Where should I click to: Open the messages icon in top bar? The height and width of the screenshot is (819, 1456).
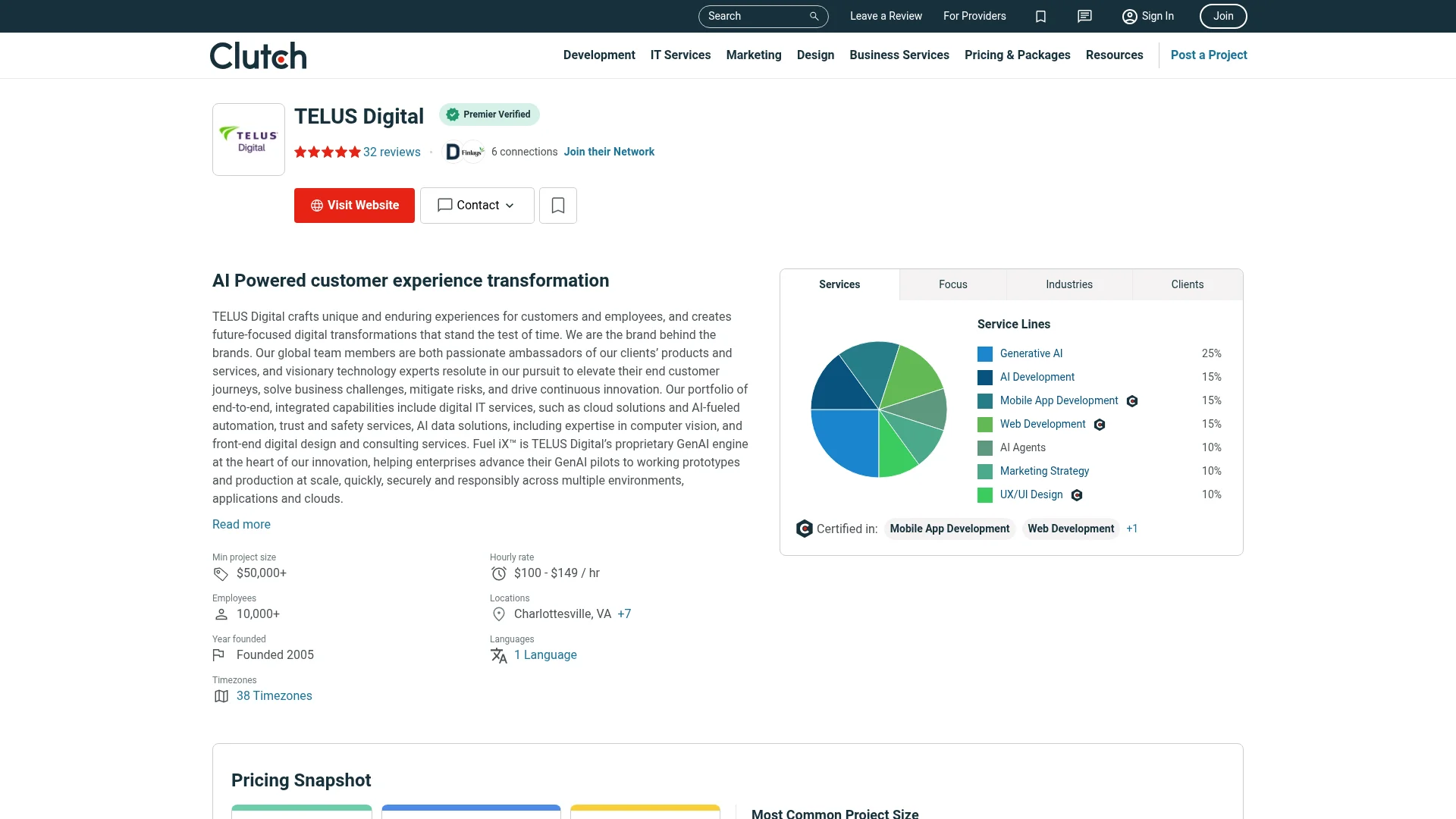[x=1084, y=16]
